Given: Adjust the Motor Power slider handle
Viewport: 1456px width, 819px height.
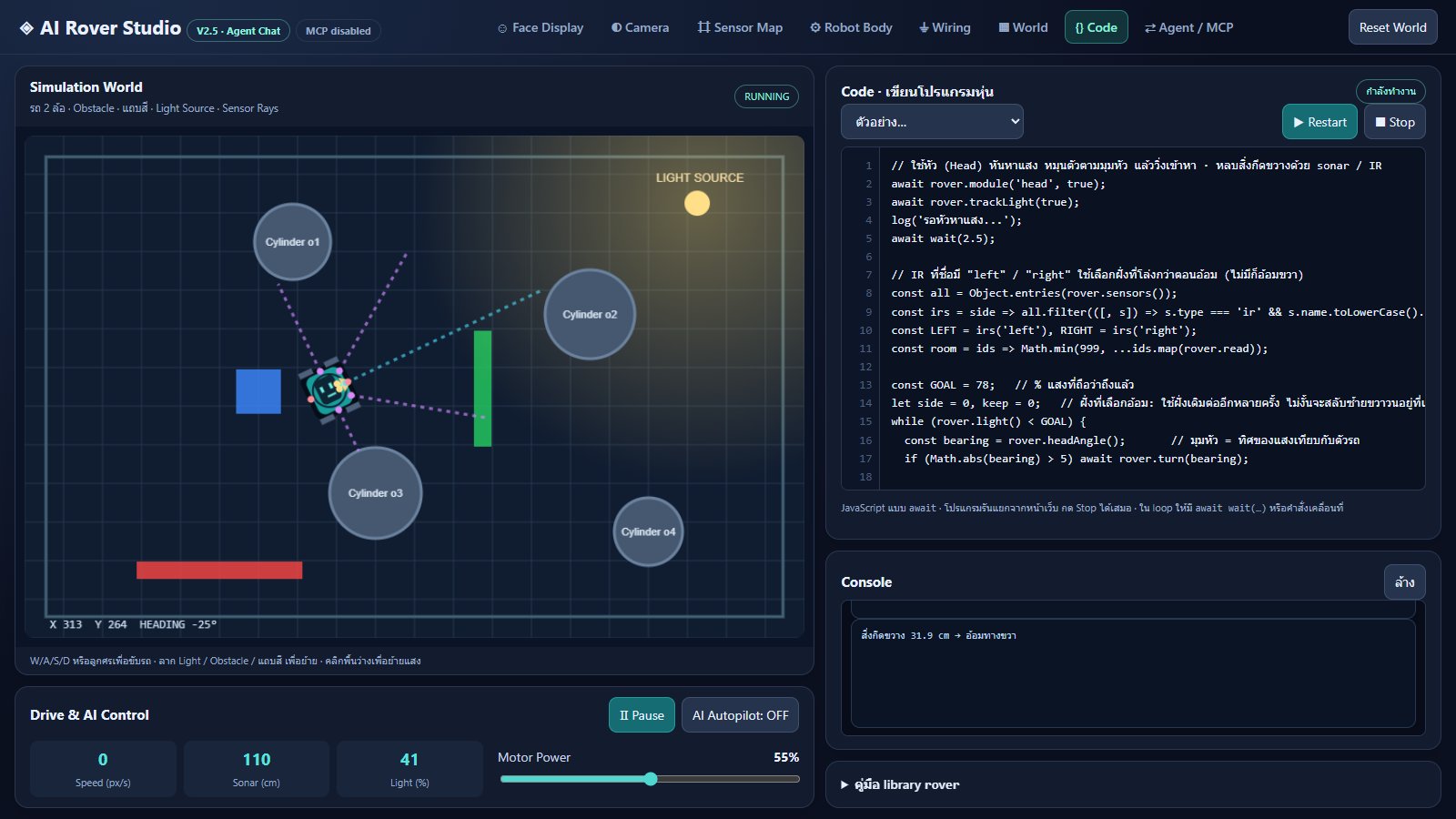Looking at the screenshot, I should 651,779.
